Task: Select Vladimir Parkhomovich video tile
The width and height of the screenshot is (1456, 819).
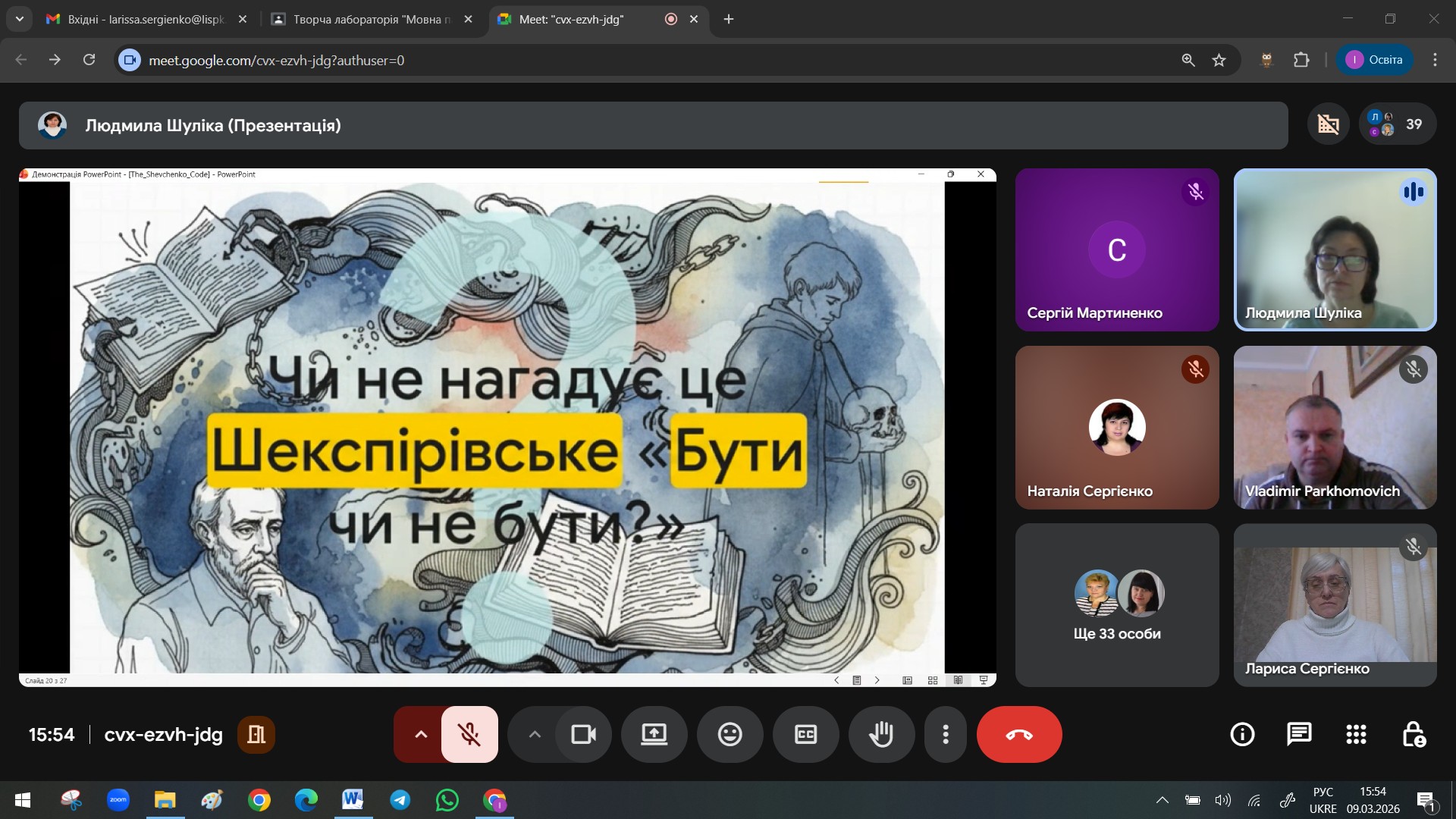Action: click(1335, 428)
